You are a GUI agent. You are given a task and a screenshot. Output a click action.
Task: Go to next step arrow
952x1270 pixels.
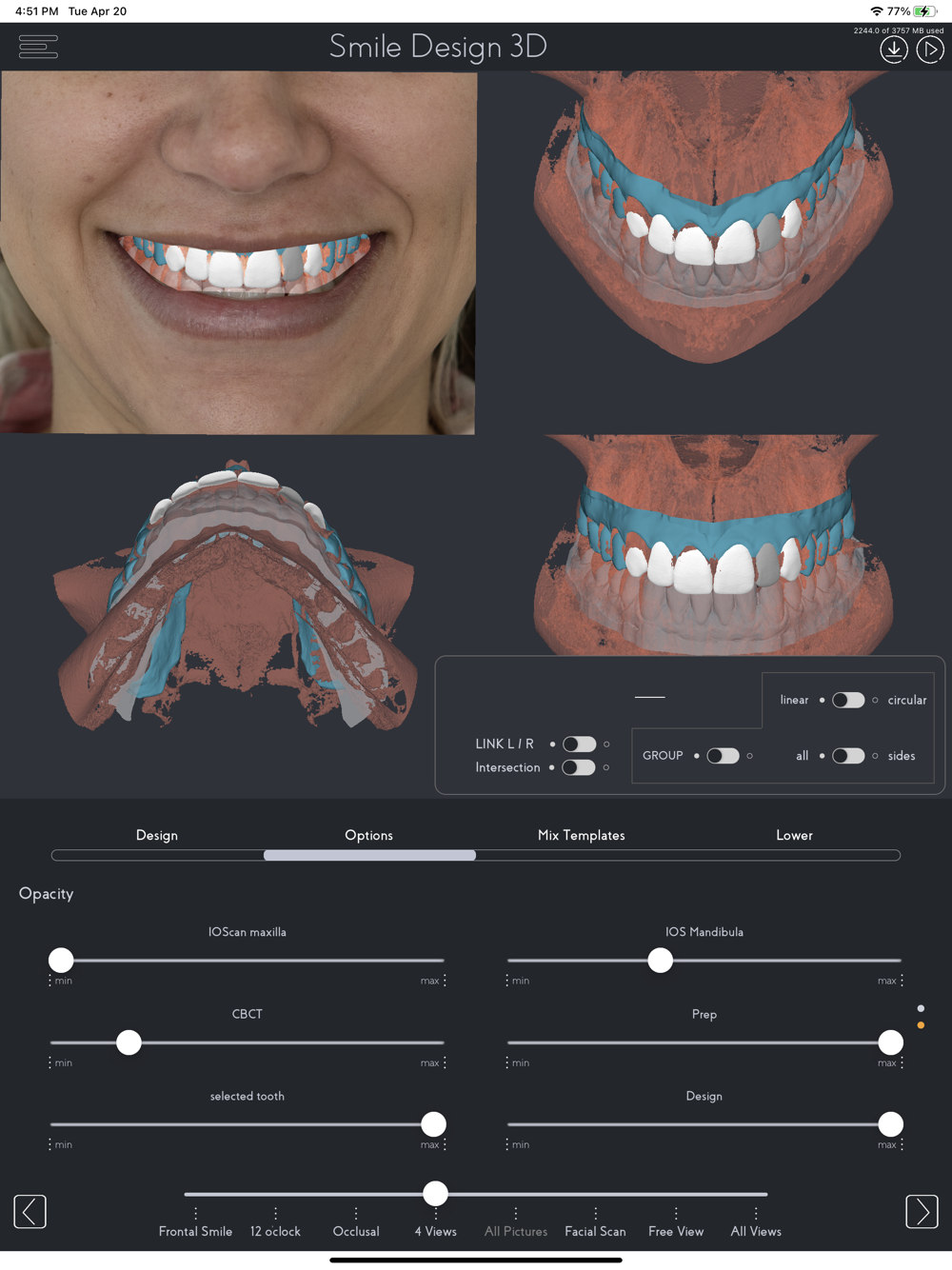tap(922, 1212)
